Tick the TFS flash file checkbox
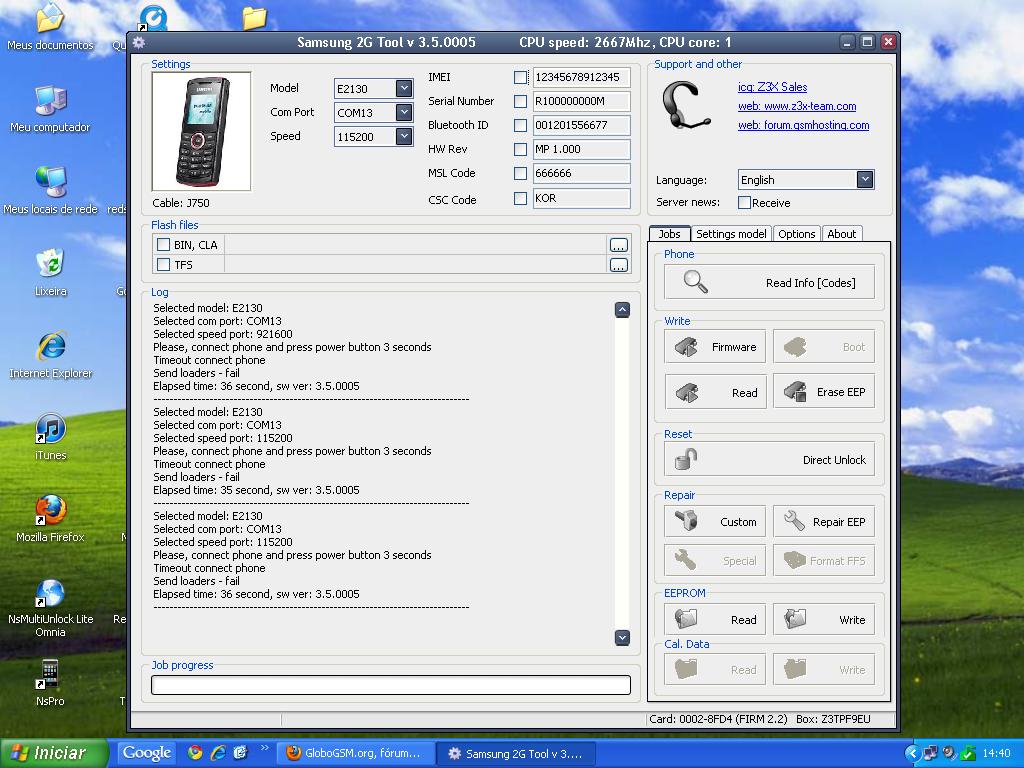 163,264
